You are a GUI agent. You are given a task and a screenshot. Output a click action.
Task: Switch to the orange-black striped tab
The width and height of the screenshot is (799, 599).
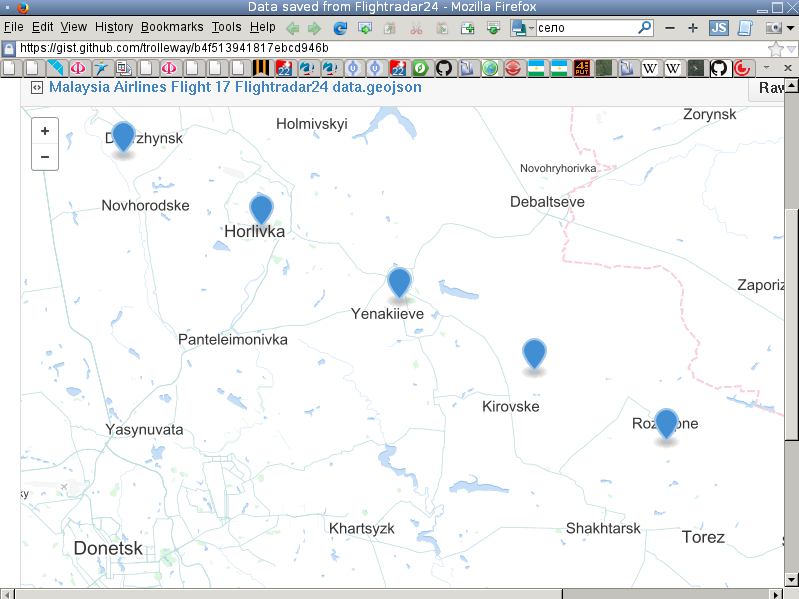(261, 68)
